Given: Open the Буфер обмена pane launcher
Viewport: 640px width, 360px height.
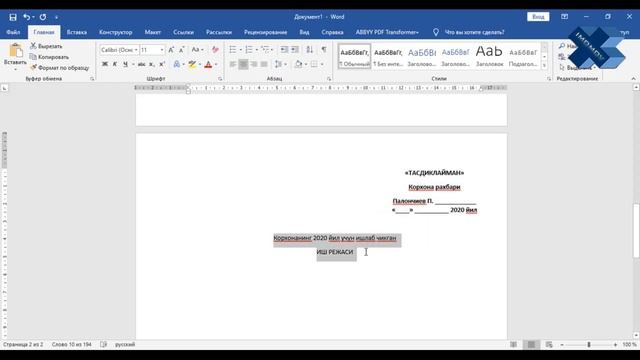Looking at the screenshot, I should (92, 78).
